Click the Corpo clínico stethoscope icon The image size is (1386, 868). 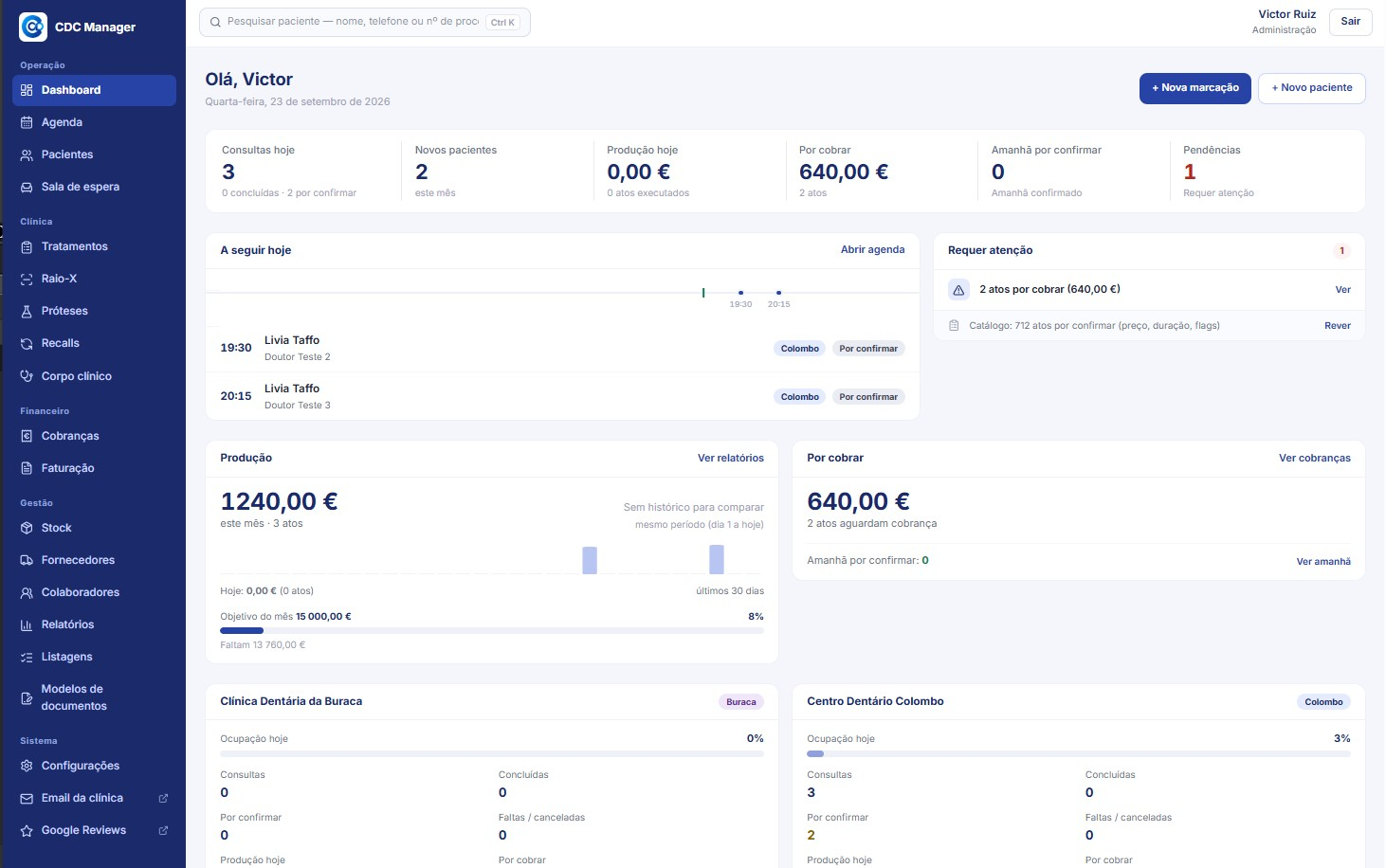pyautogui.click(x=27, y=376)
